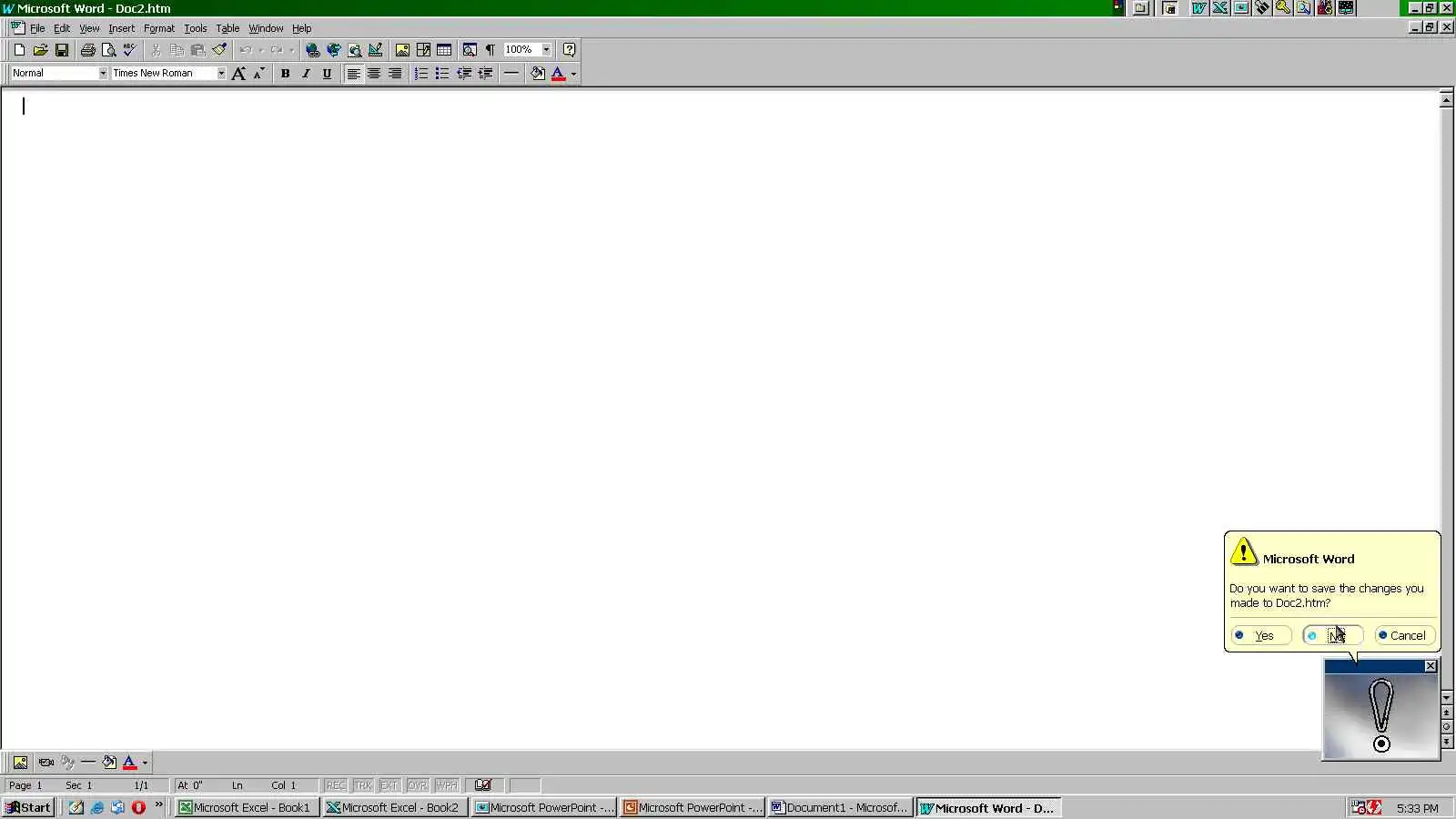The height and width of the screenshot is (819, 1456).
Task: Toggle Tables and Borders toolbar
Action: pos(423,50)
